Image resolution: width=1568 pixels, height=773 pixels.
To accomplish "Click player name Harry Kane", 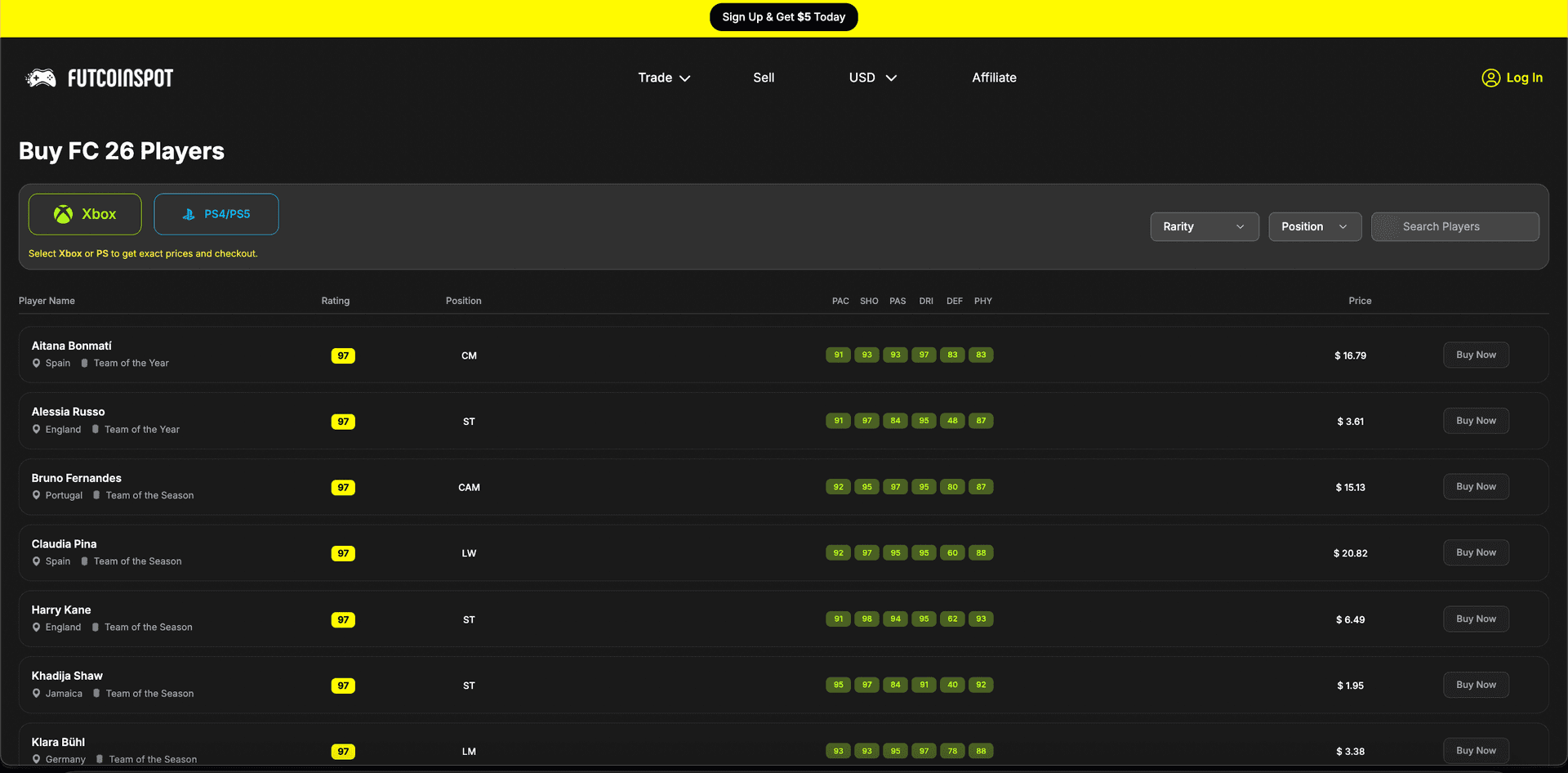I will point(61,610).
